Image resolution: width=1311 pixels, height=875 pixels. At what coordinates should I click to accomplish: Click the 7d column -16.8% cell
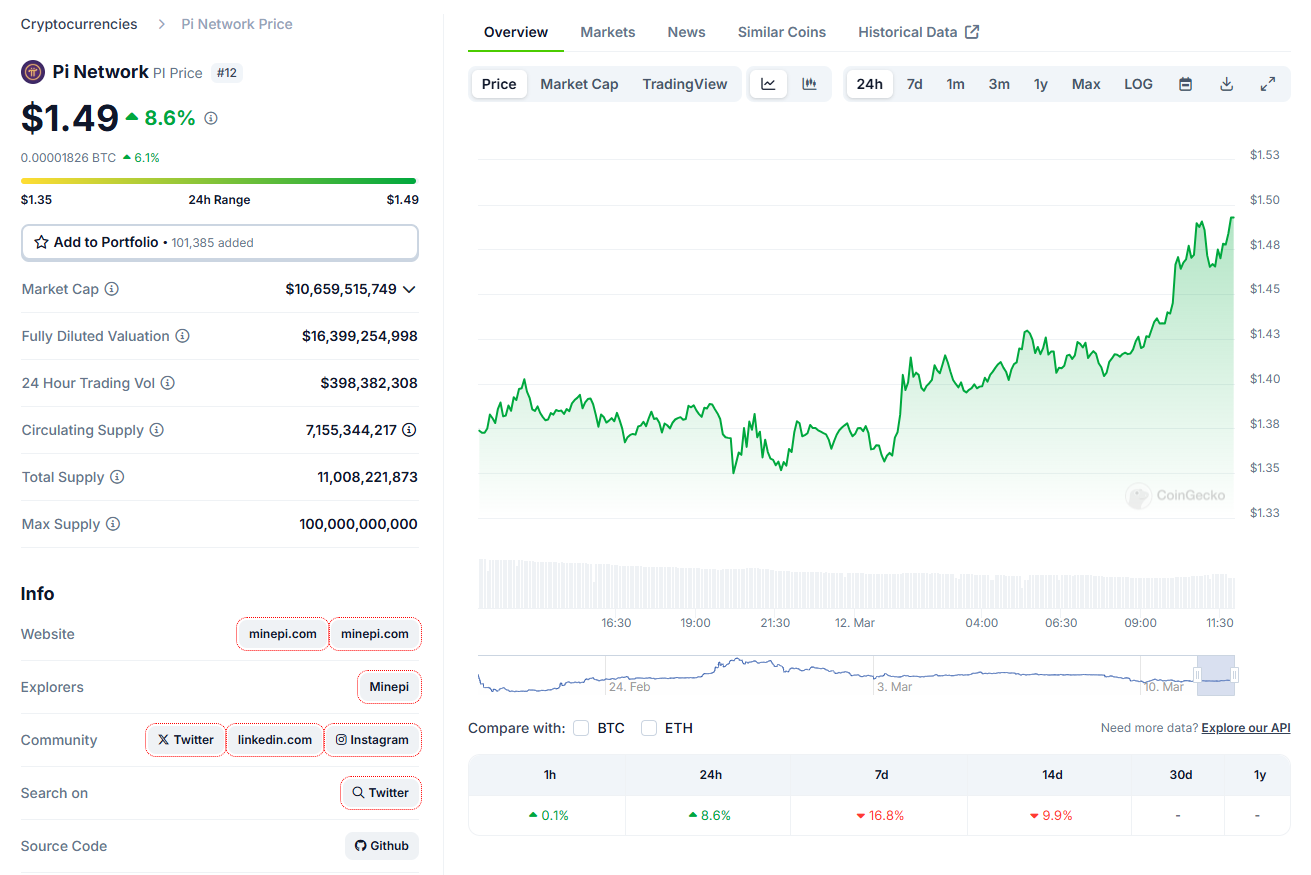[881, 815]
